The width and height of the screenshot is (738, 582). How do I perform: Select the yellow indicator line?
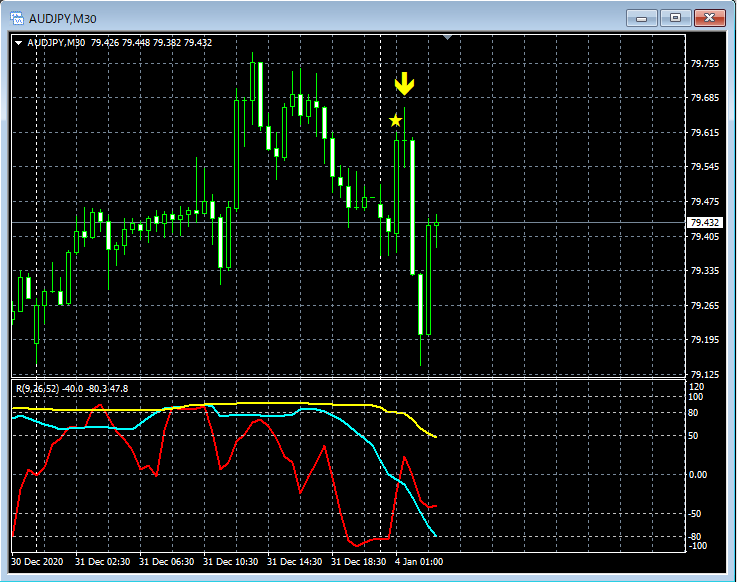tap(300, 403)
